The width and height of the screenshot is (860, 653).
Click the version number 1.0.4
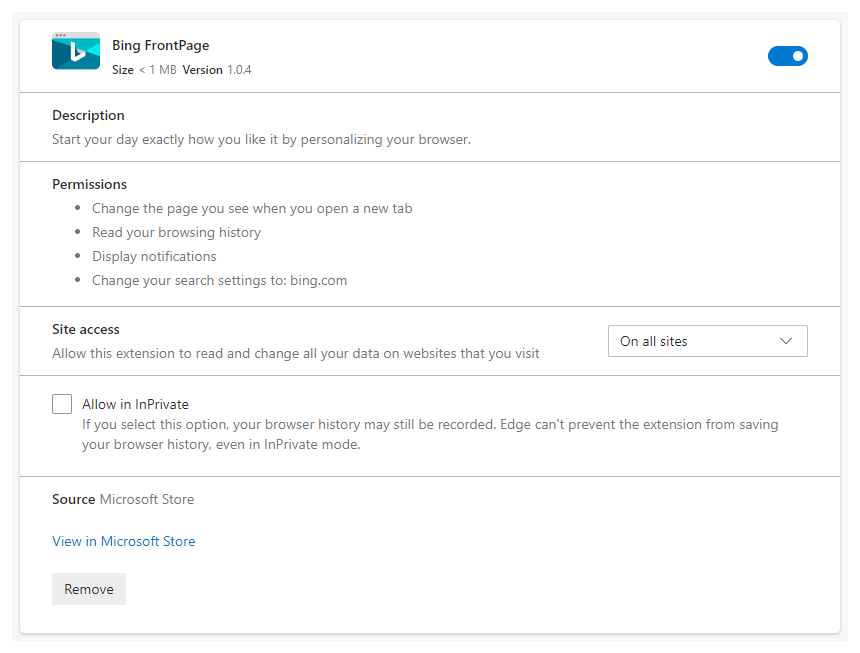[x=239, y=70]
